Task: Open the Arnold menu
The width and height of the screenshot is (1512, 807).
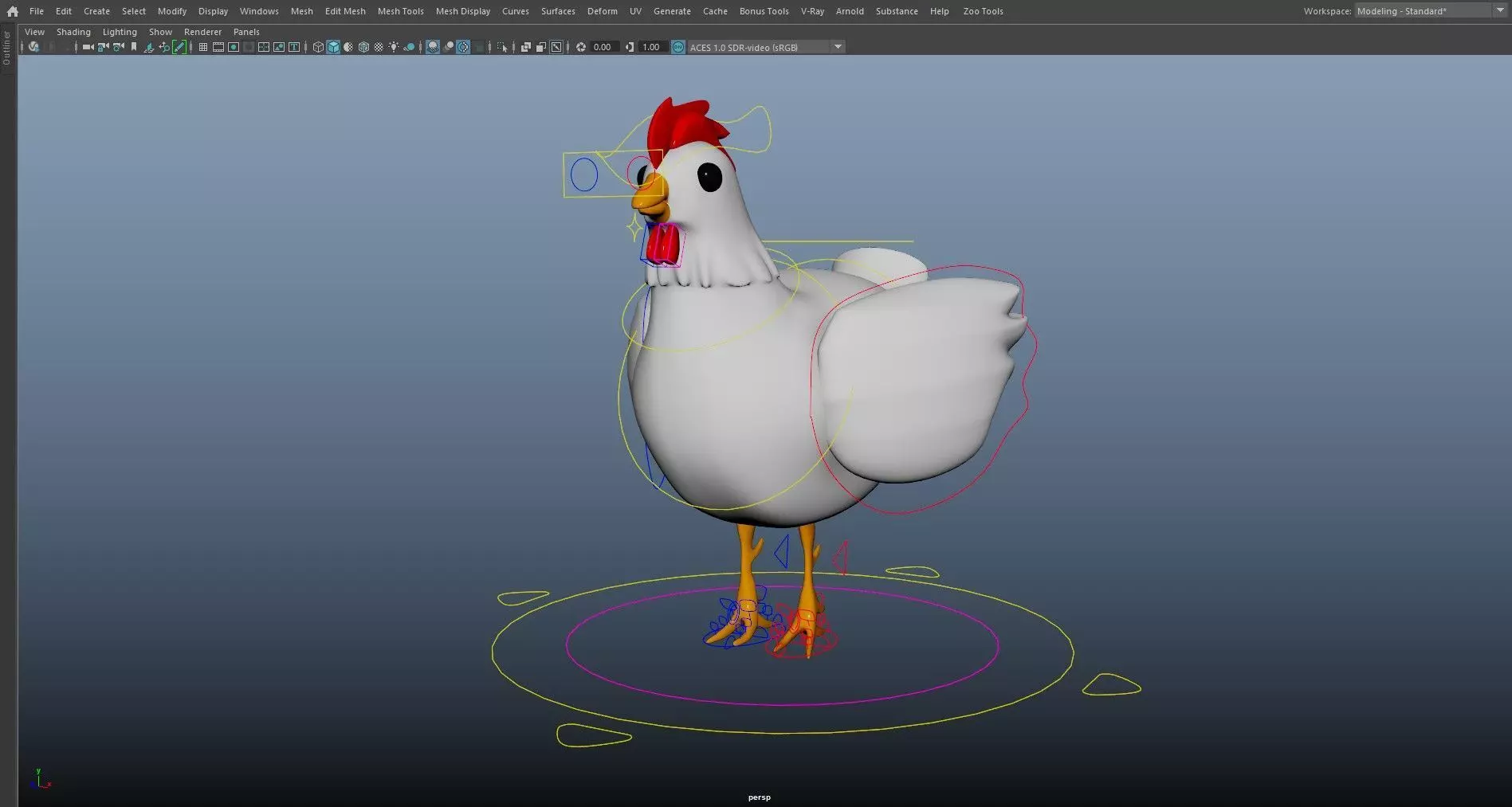Action: coord(850,11)
